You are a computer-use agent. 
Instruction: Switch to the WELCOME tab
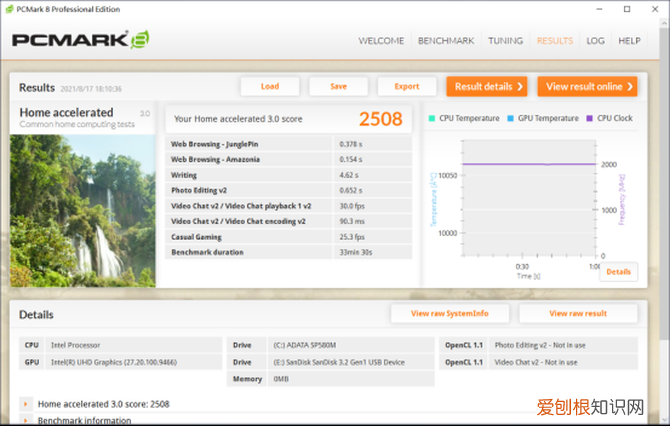381,41
